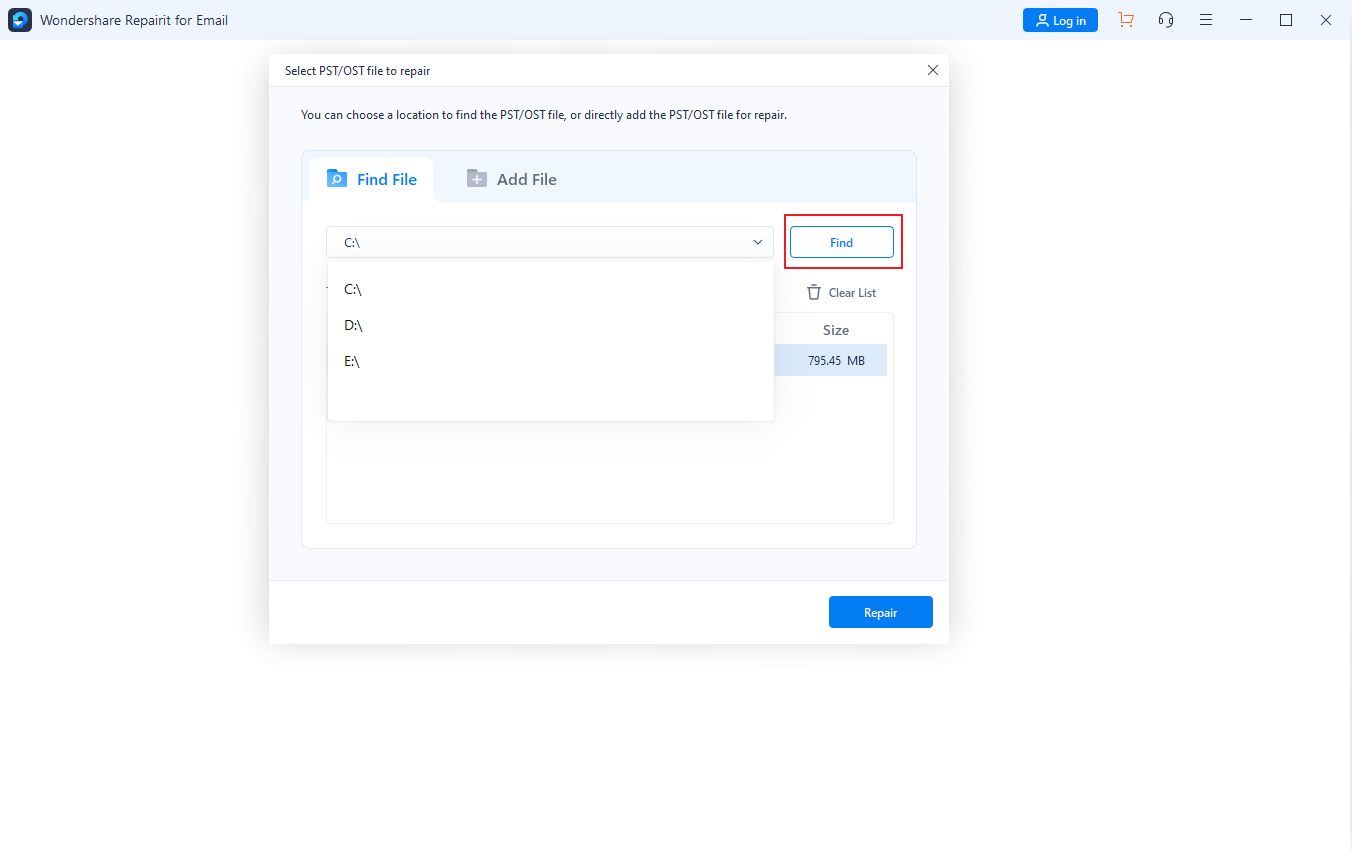This screenshot has height=851, width=1352.
Task: Pick the E:\ drive option
Action: 352,362
